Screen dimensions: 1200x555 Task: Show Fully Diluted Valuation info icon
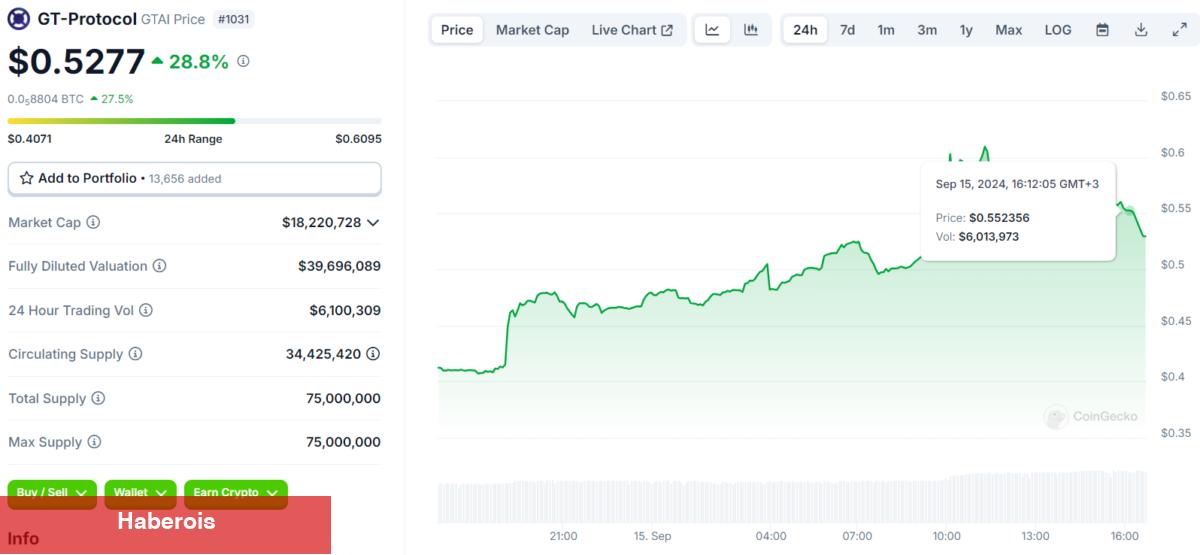[x=160, y=266]
